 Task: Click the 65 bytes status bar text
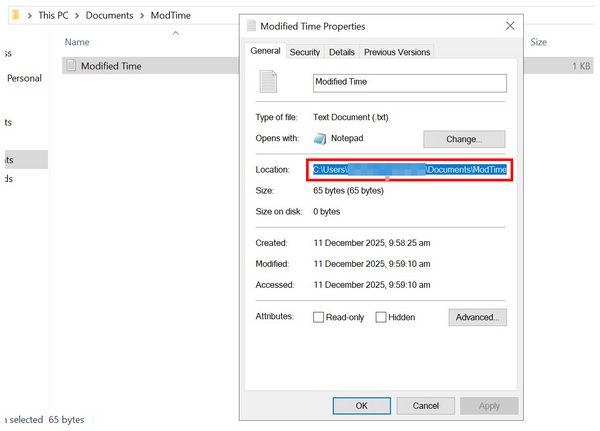coord(66,420)
